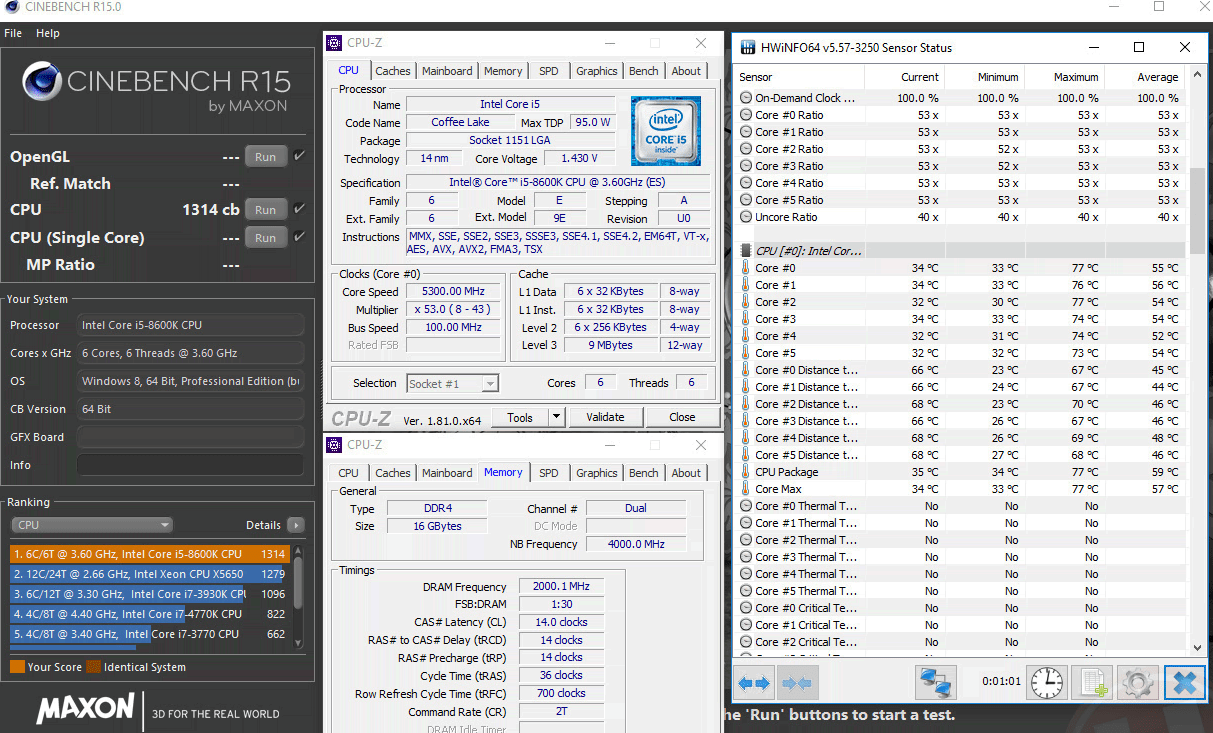Click MAXON logo at bottom of Cinebench
Screen dimensions: 1213x733
[x=85, y=709]
